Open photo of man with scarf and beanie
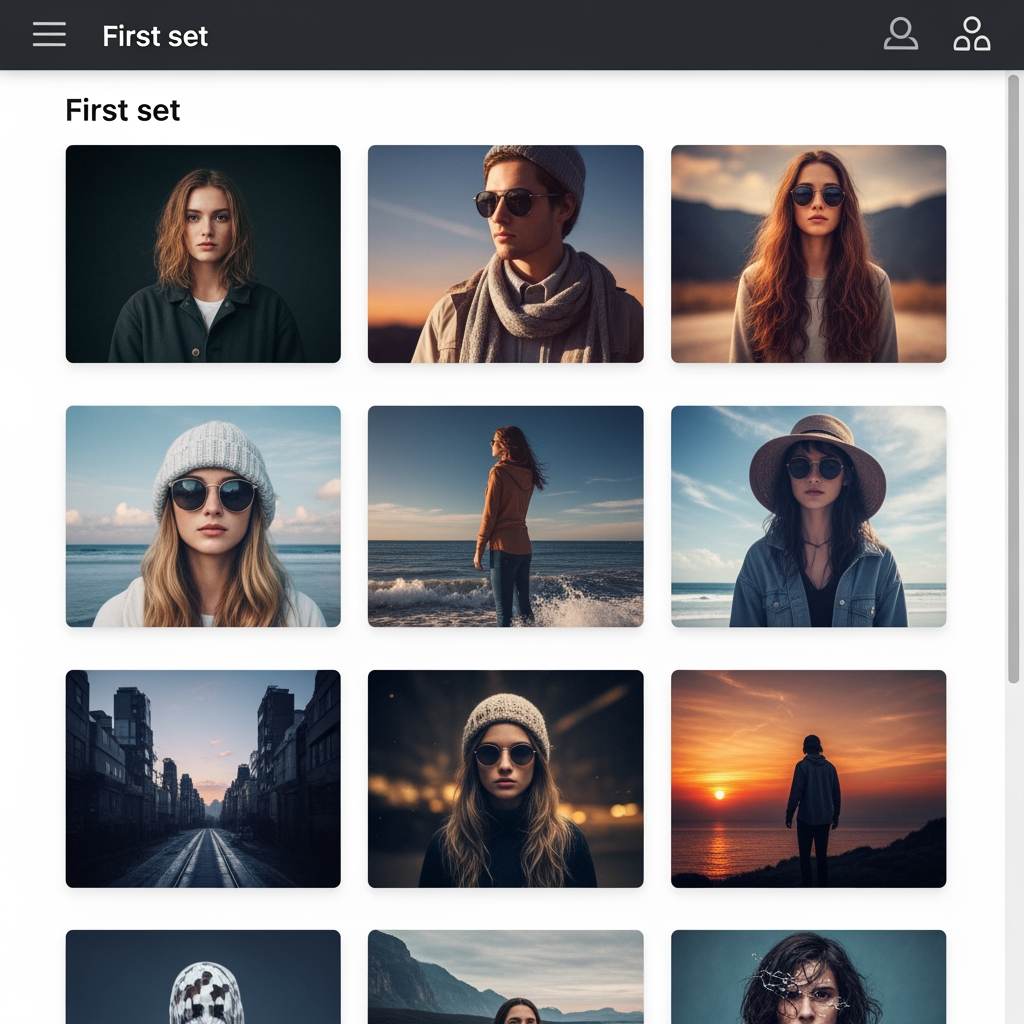The image size is (1024, 1024). pyautogui.click(x=505, y=254)
